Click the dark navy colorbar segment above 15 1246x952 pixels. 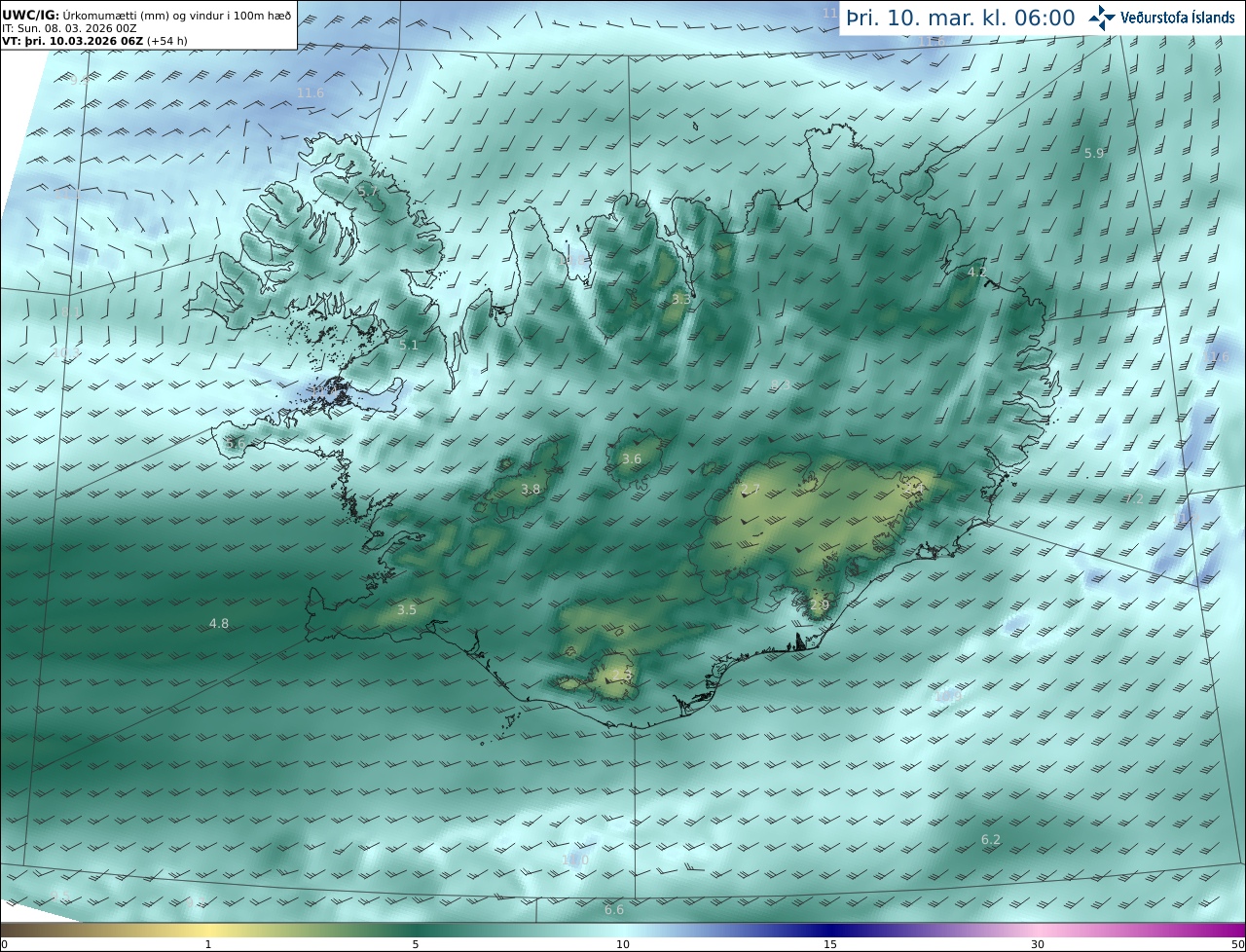(830, 930)
